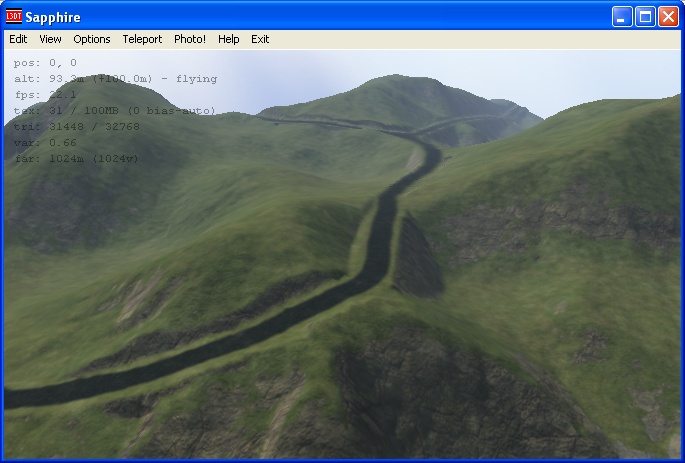Maximize the Sapphire window
This screenshot has height=463, width=685.
645,16
